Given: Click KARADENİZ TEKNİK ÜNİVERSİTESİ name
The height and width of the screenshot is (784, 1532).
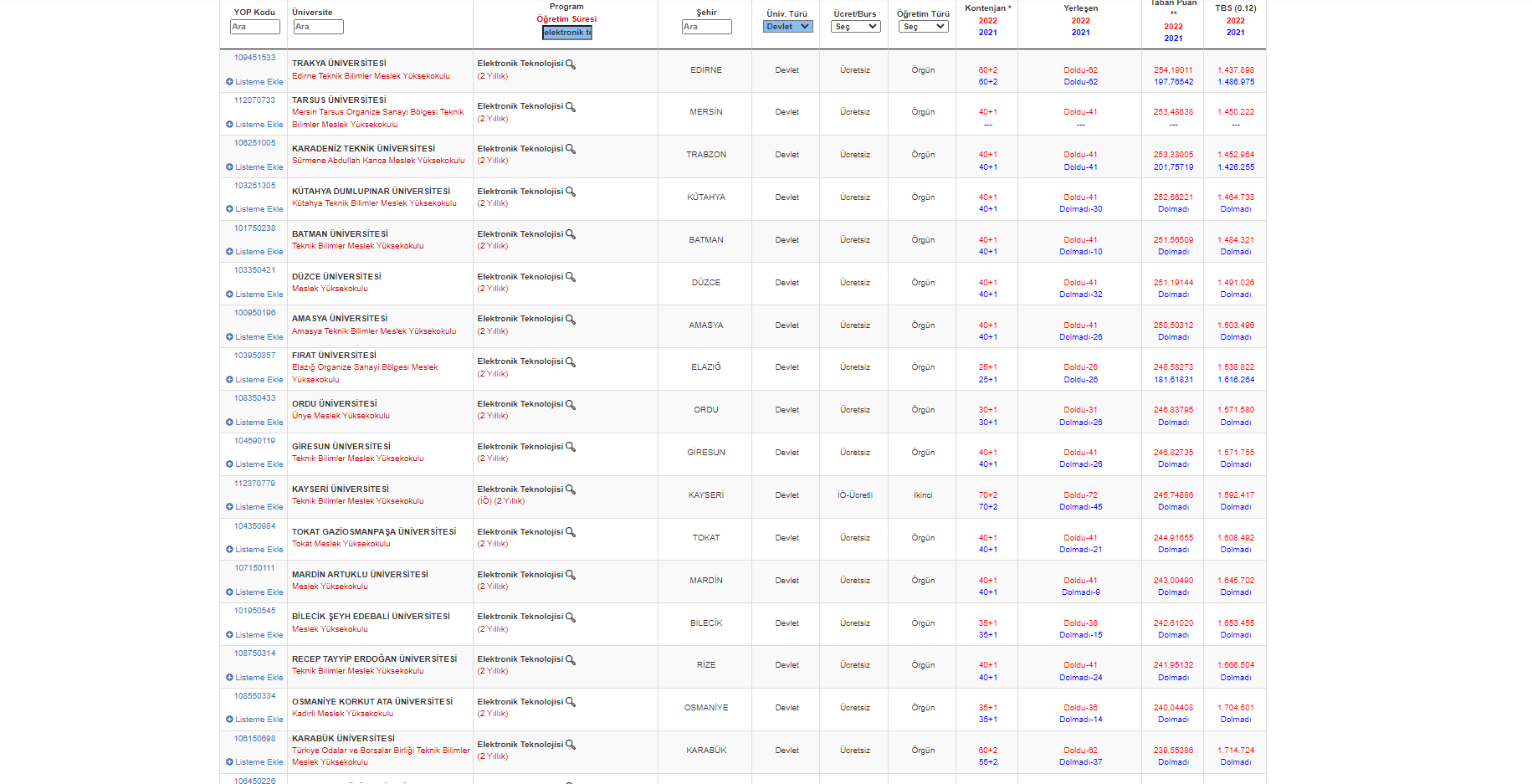Looking at the screenshot, I should pos(363,149).
